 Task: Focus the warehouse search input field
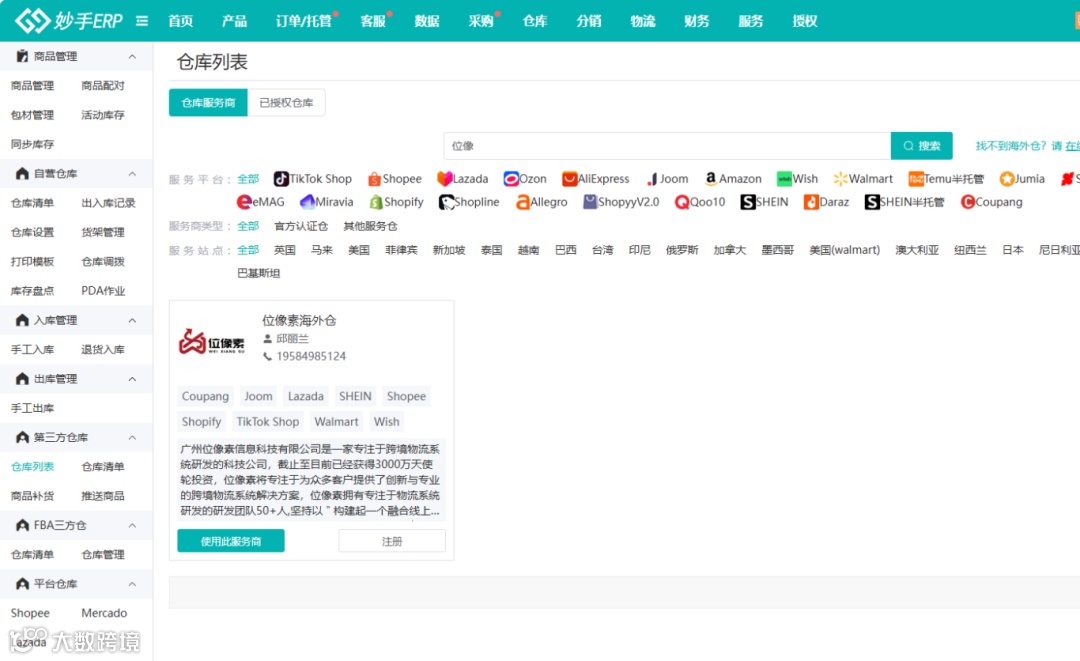(x=667, y=146)
